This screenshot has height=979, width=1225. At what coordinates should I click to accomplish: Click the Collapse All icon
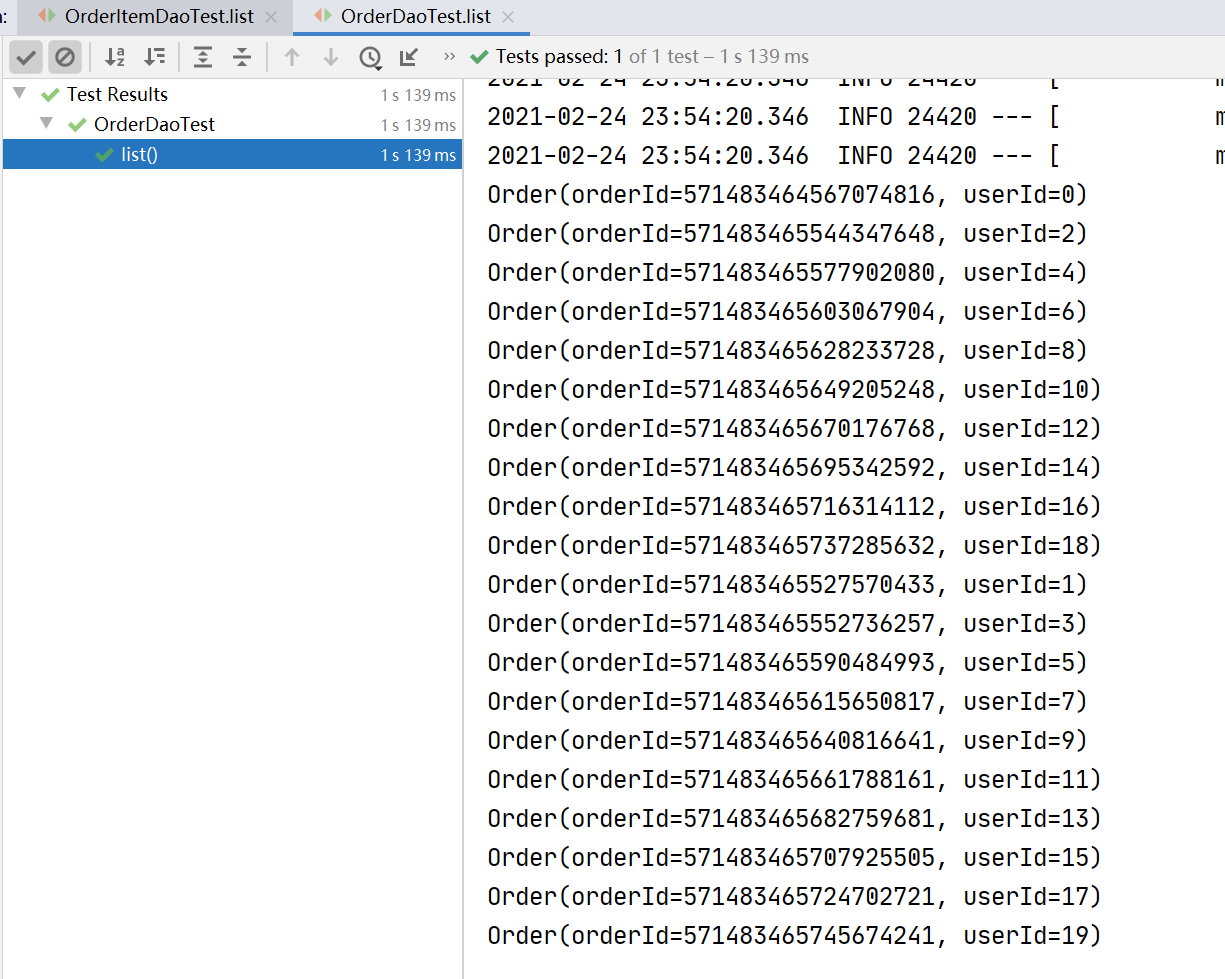(x=242, y=57)
